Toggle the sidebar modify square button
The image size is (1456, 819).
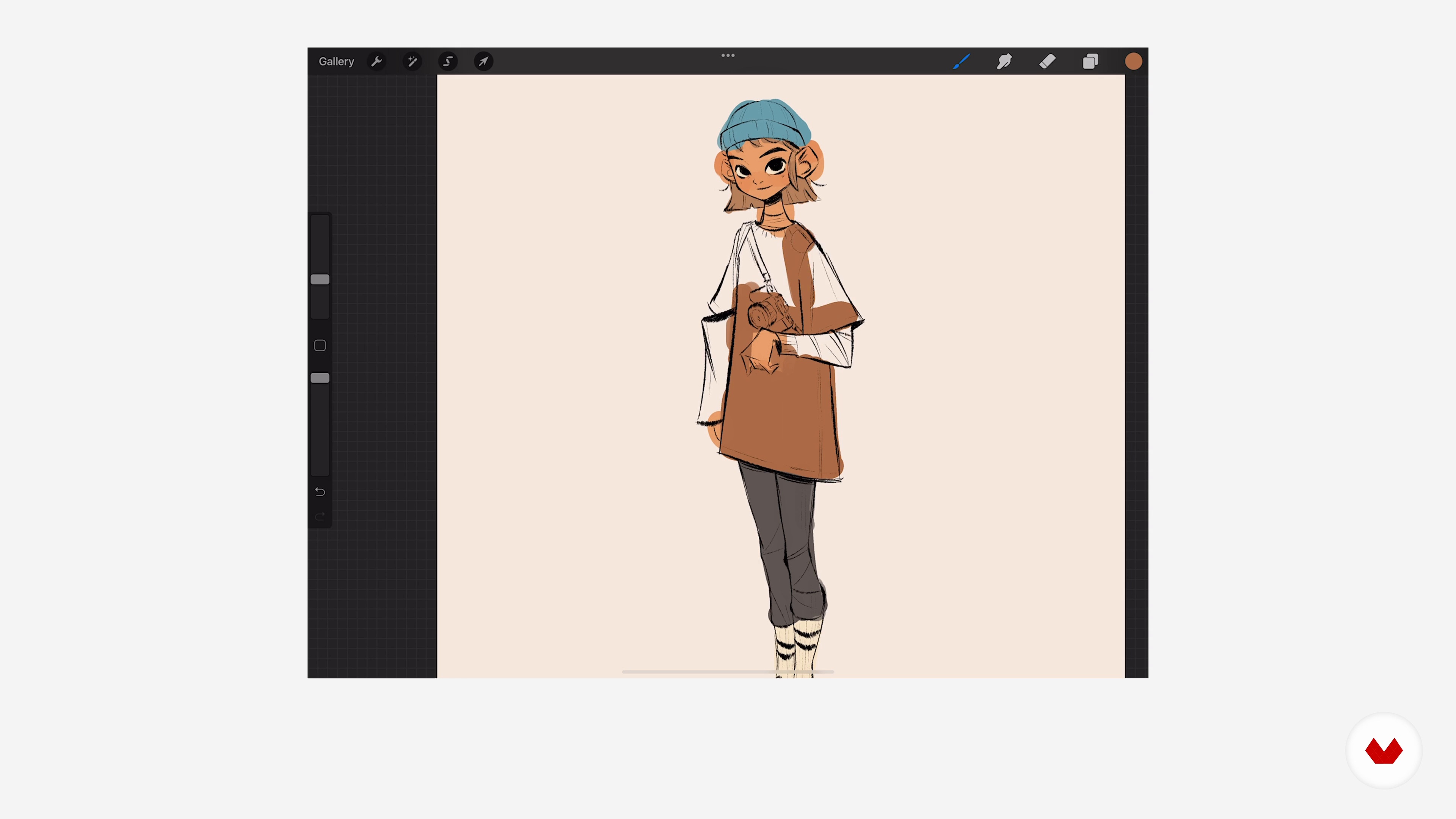(x=320, y=345)
